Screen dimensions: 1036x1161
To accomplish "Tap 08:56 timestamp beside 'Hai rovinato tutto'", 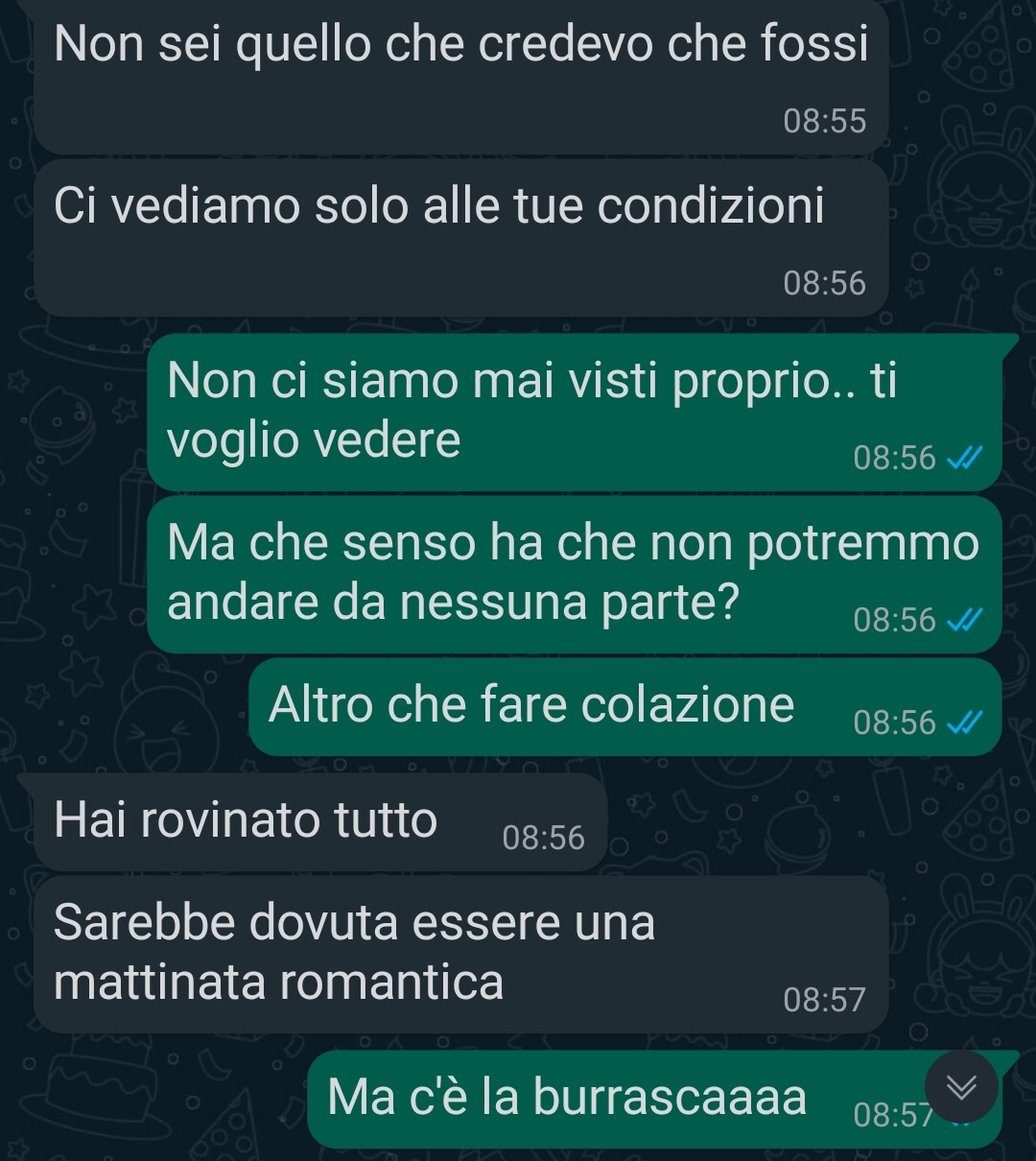I will pos(543,838).
